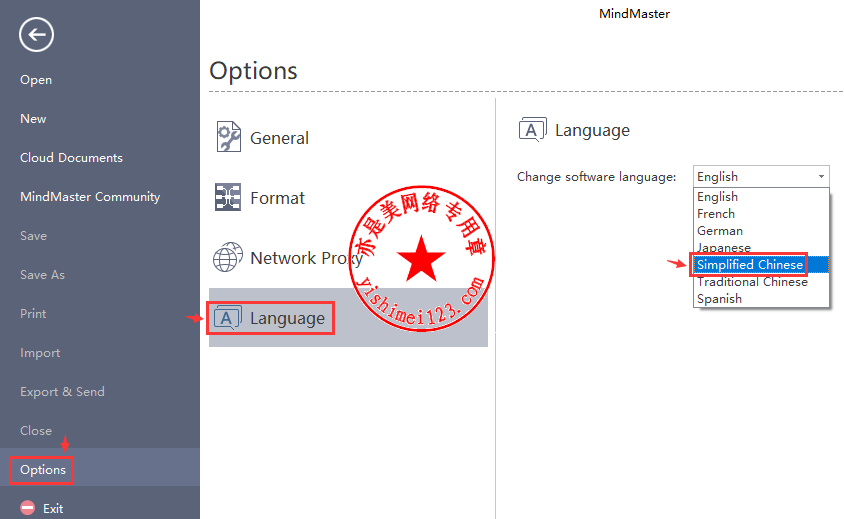Click Print in the sidebar

pos(33,314)
